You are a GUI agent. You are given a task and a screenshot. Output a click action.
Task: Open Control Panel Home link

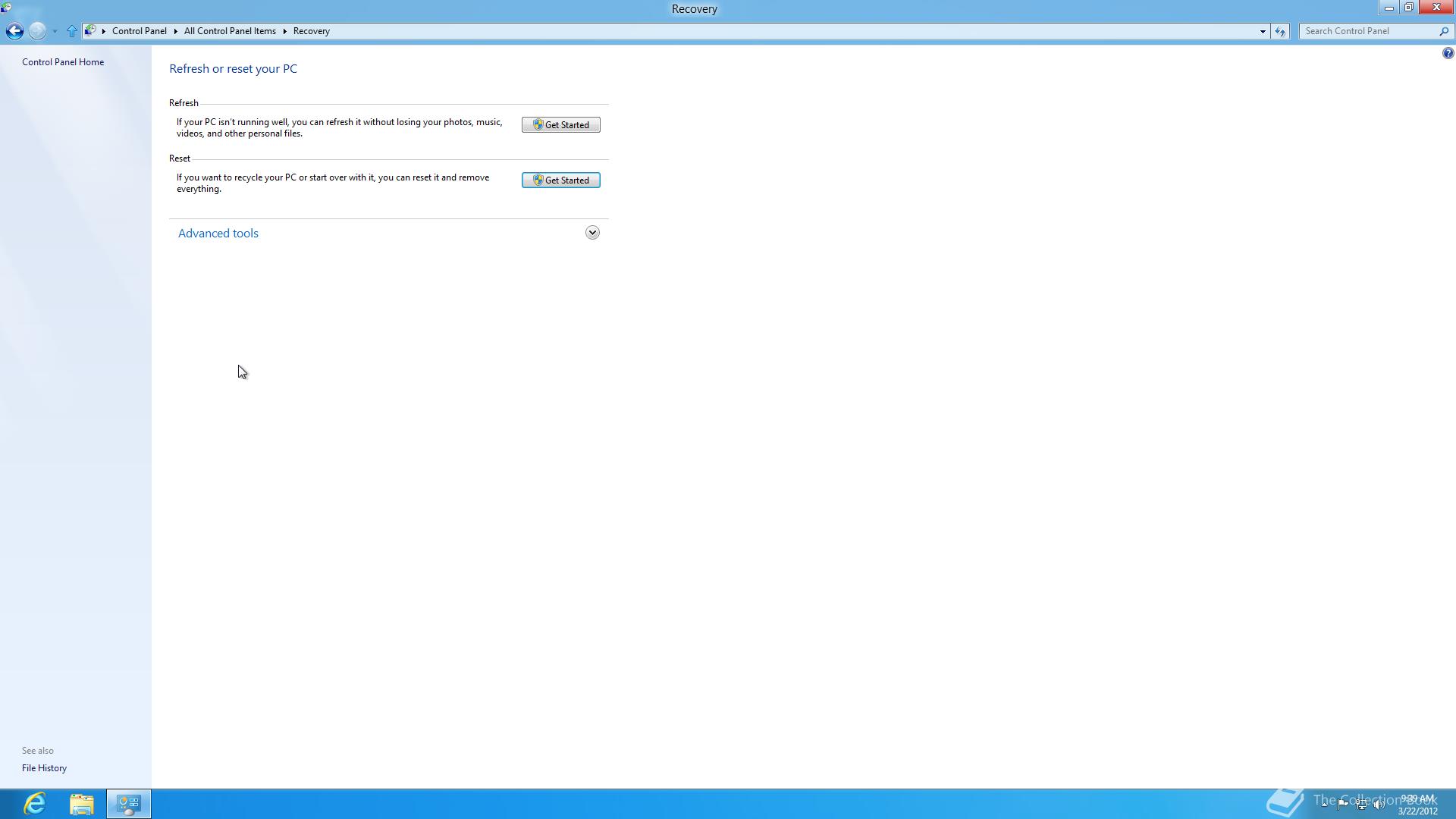point(63,62)
